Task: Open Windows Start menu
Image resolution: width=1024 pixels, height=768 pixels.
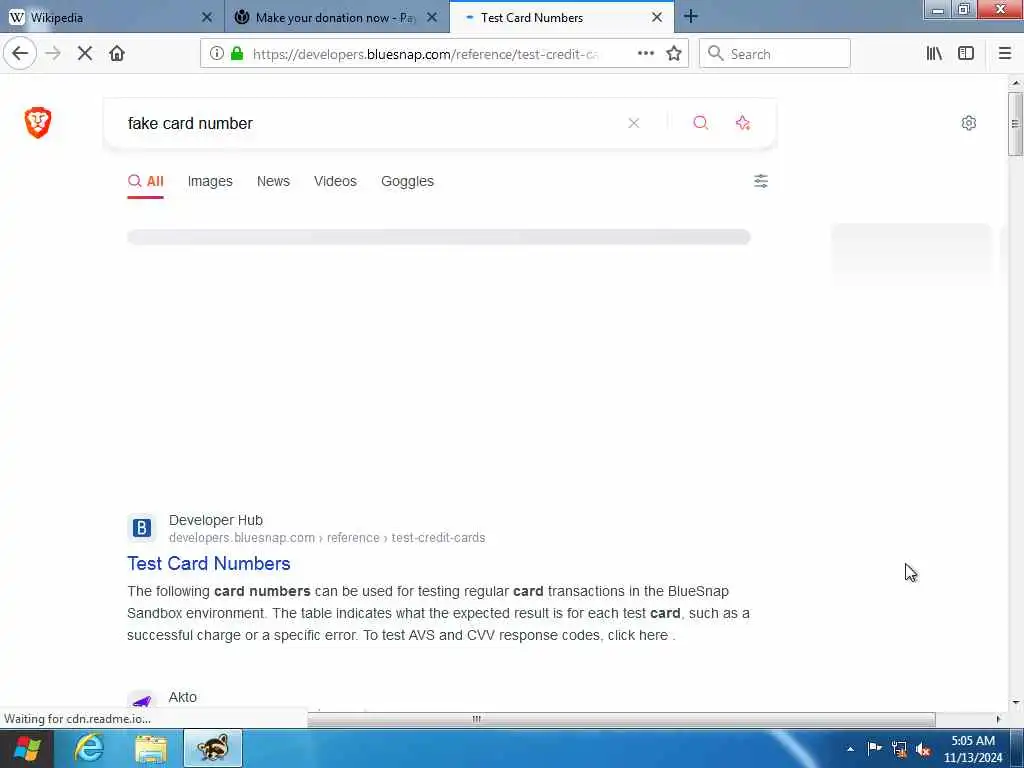Action: pyautogui.click(x=26, y=748)
